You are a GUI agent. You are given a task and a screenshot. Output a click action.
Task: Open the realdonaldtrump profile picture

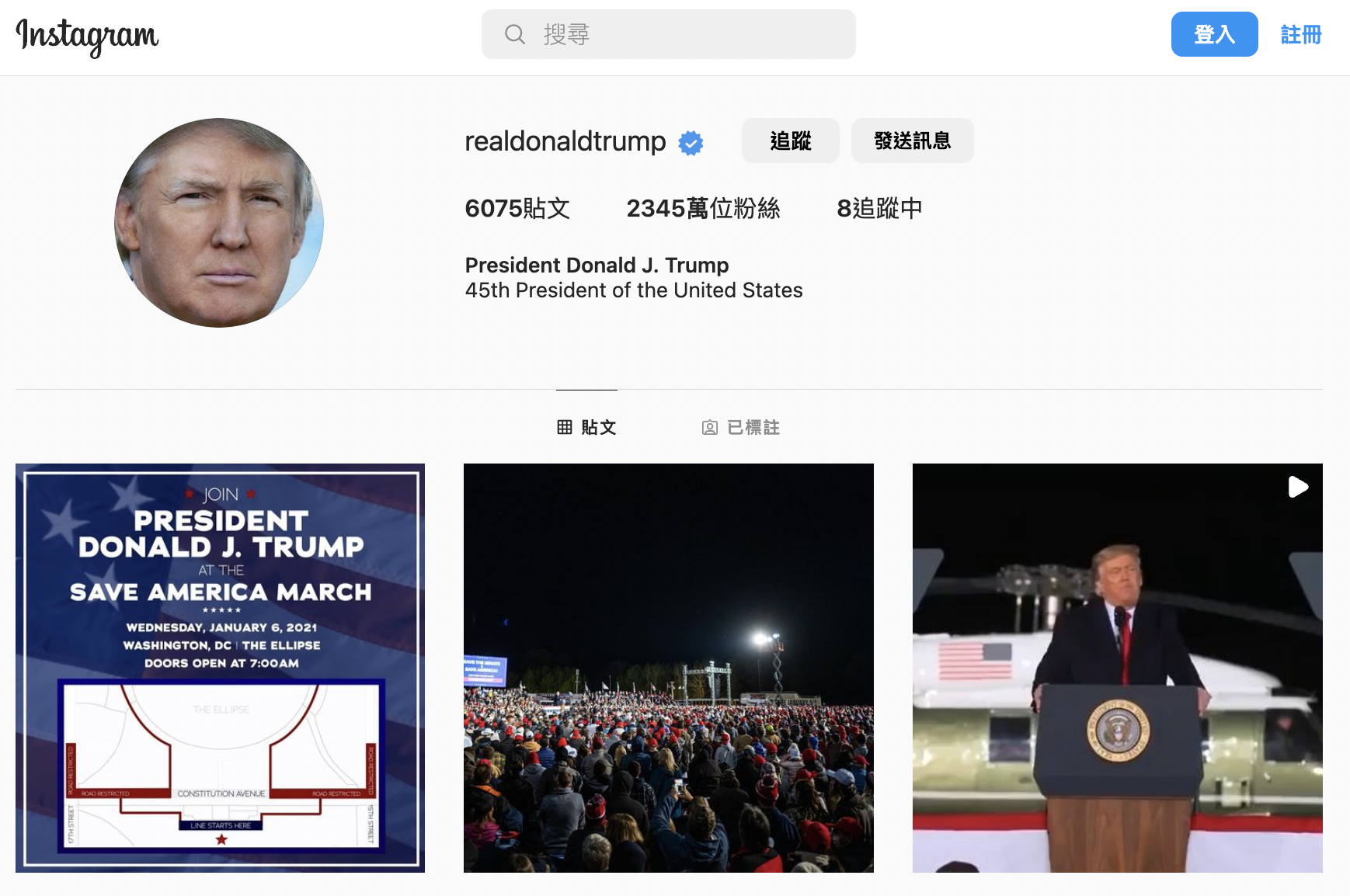pos(219,223)
